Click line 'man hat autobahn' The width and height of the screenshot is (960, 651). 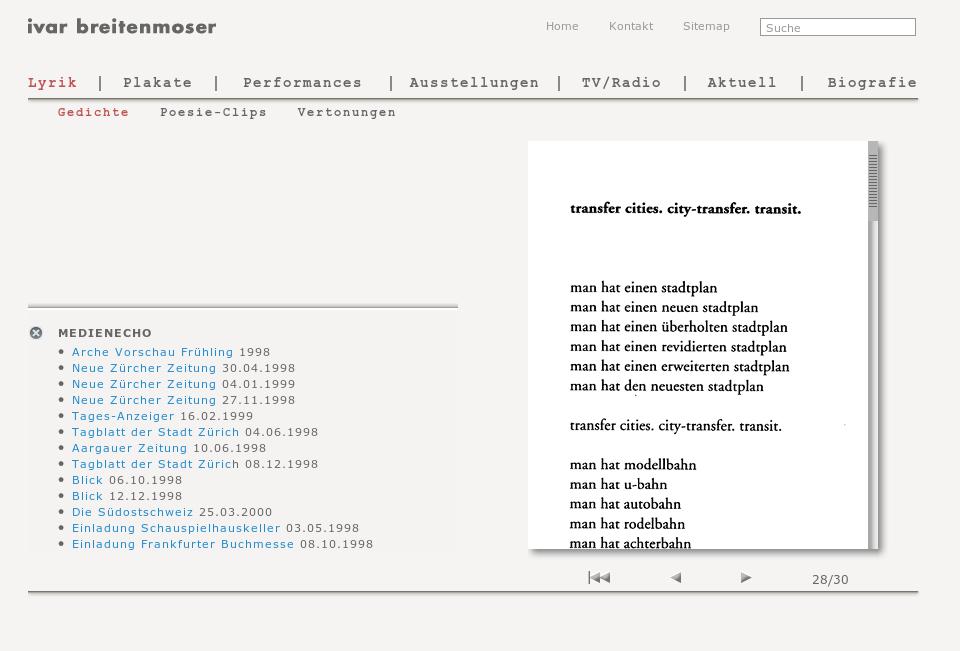625,503
